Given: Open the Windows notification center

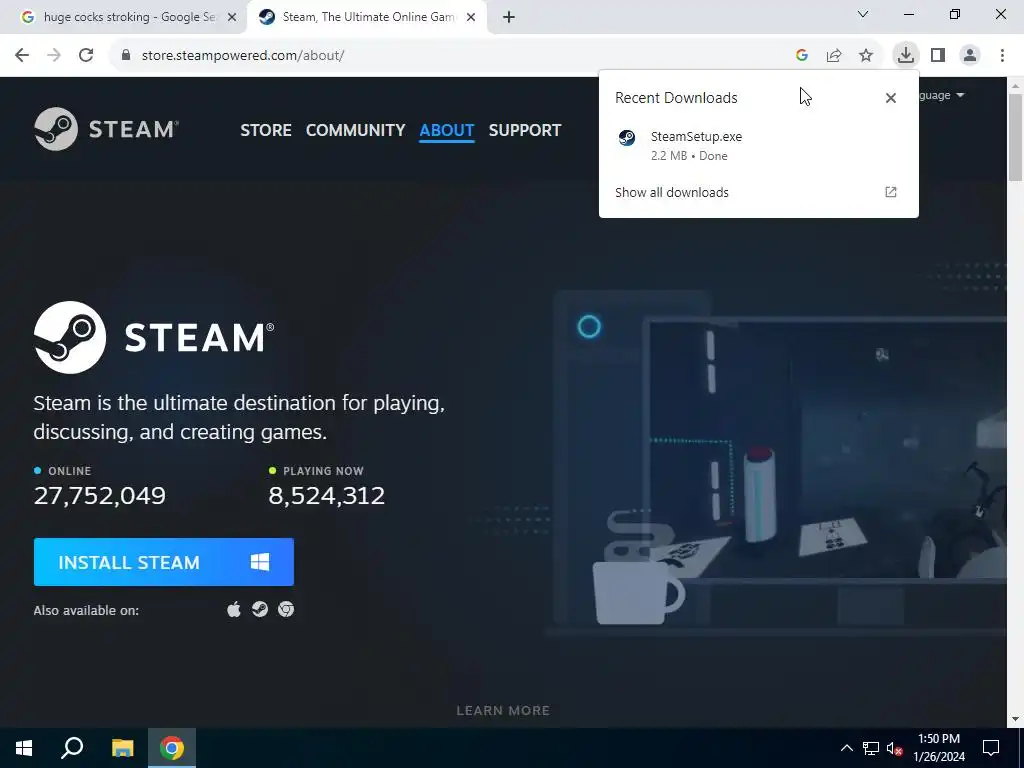Looking at the screenshot, I should coord(991,748).
